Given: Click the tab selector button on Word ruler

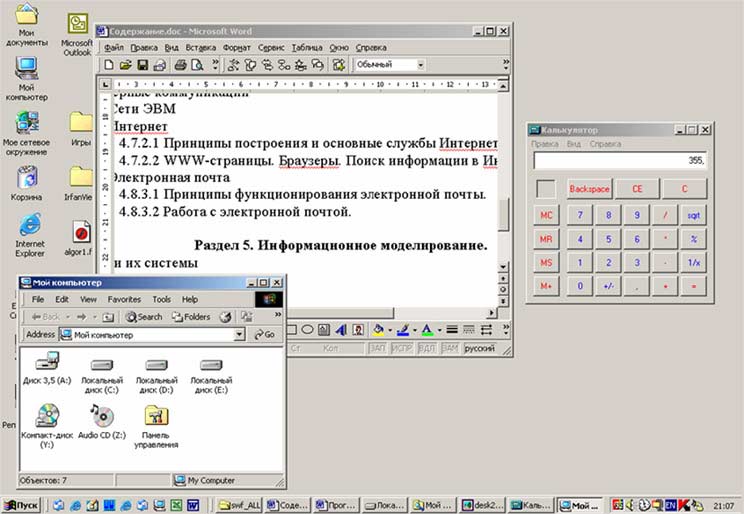Looking at the screenshot, I should [105, 84].
